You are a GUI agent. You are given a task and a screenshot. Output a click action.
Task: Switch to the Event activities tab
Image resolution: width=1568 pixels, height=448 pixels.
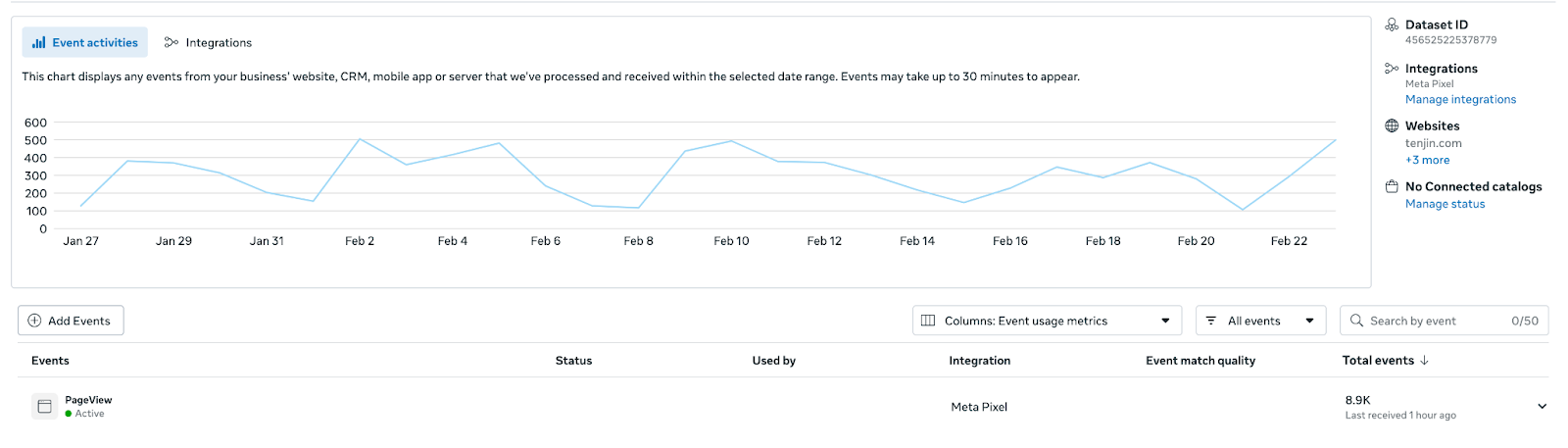pos(85,42)
